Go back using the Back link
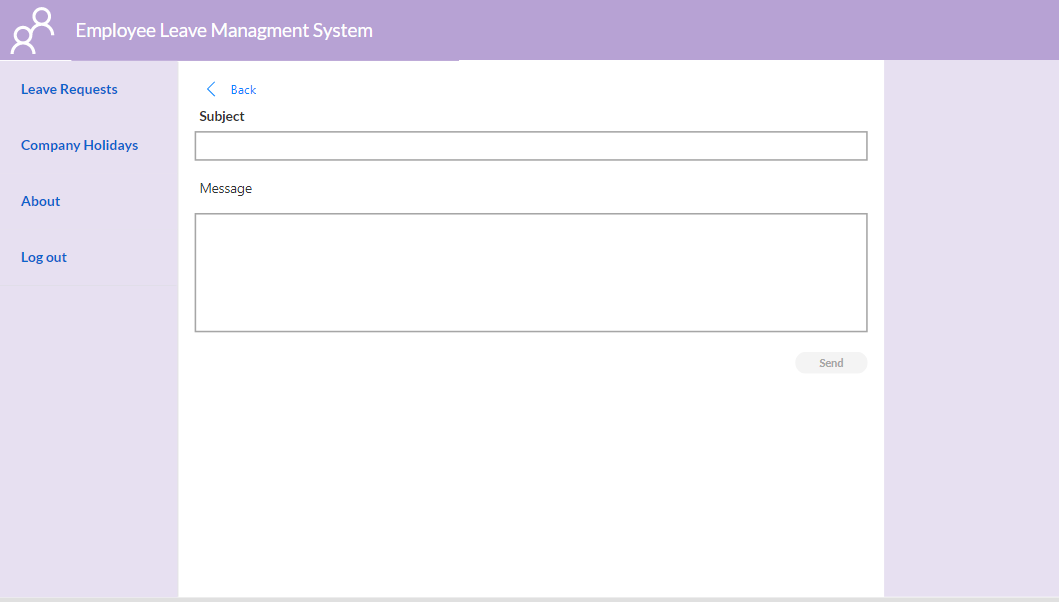The image size is (1059, 602). point(243,90)
